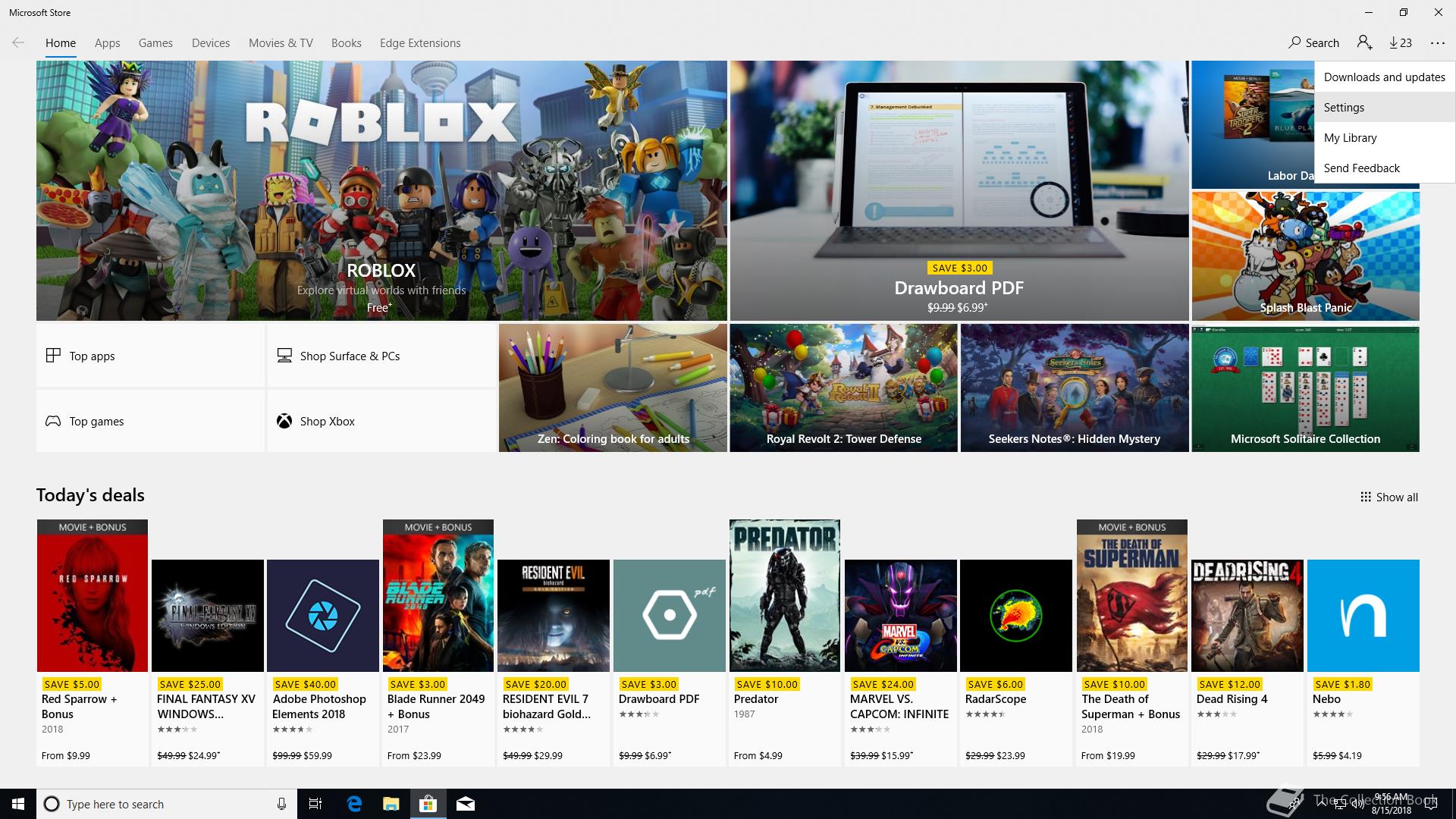
Task: Open the Edge Extensions tab
Action: 420,43
